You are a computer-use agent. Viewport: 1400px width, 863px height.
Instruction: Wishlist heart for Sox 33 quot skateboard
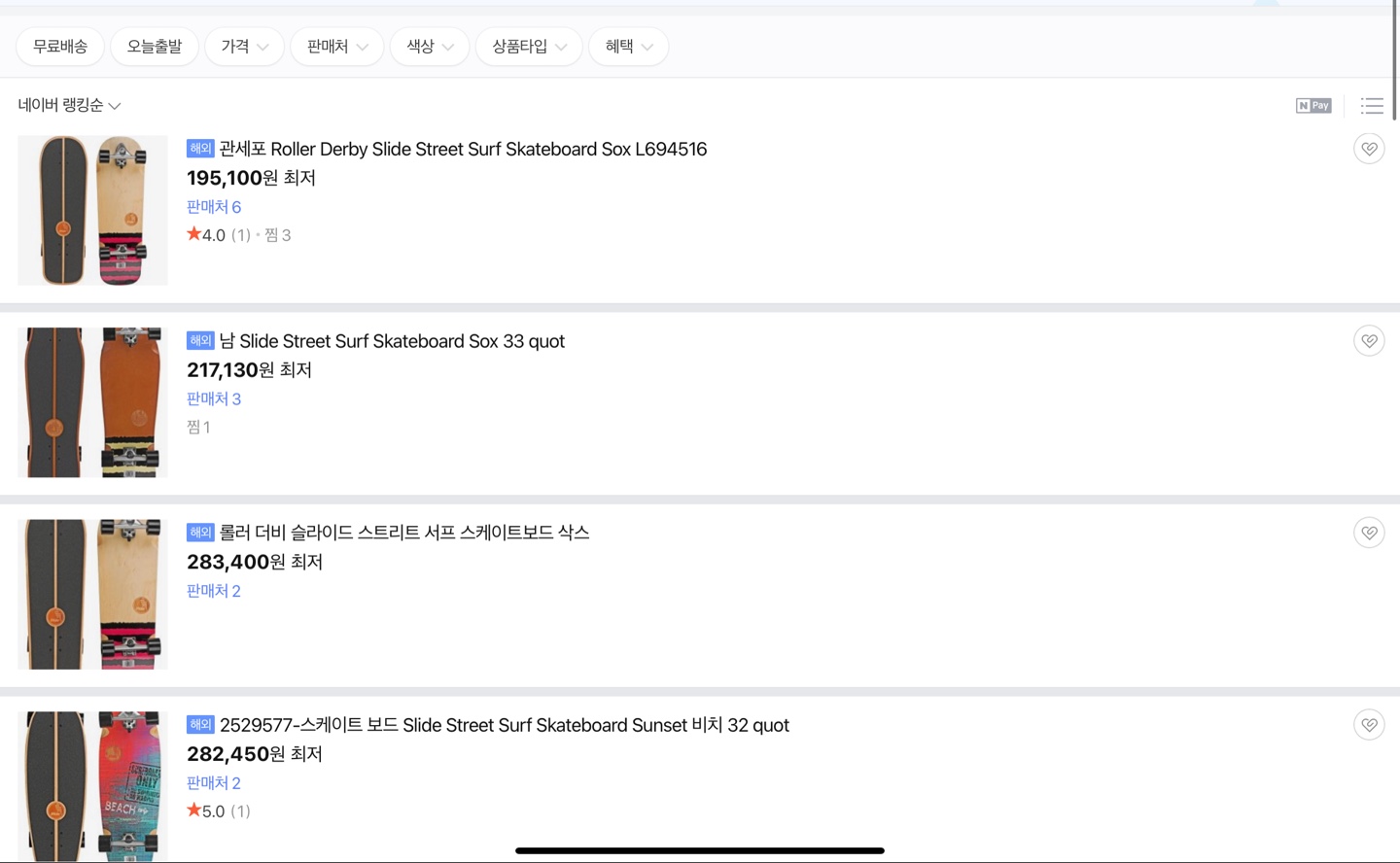(1369, 341)
